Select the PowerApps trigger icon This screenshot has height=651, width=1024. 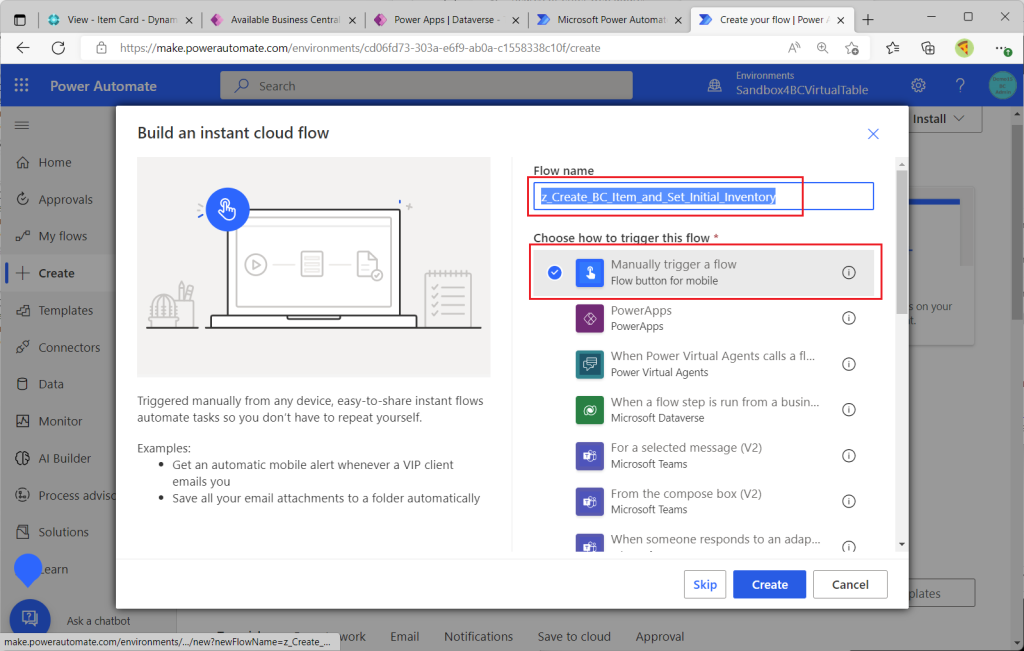click(589, 318)
